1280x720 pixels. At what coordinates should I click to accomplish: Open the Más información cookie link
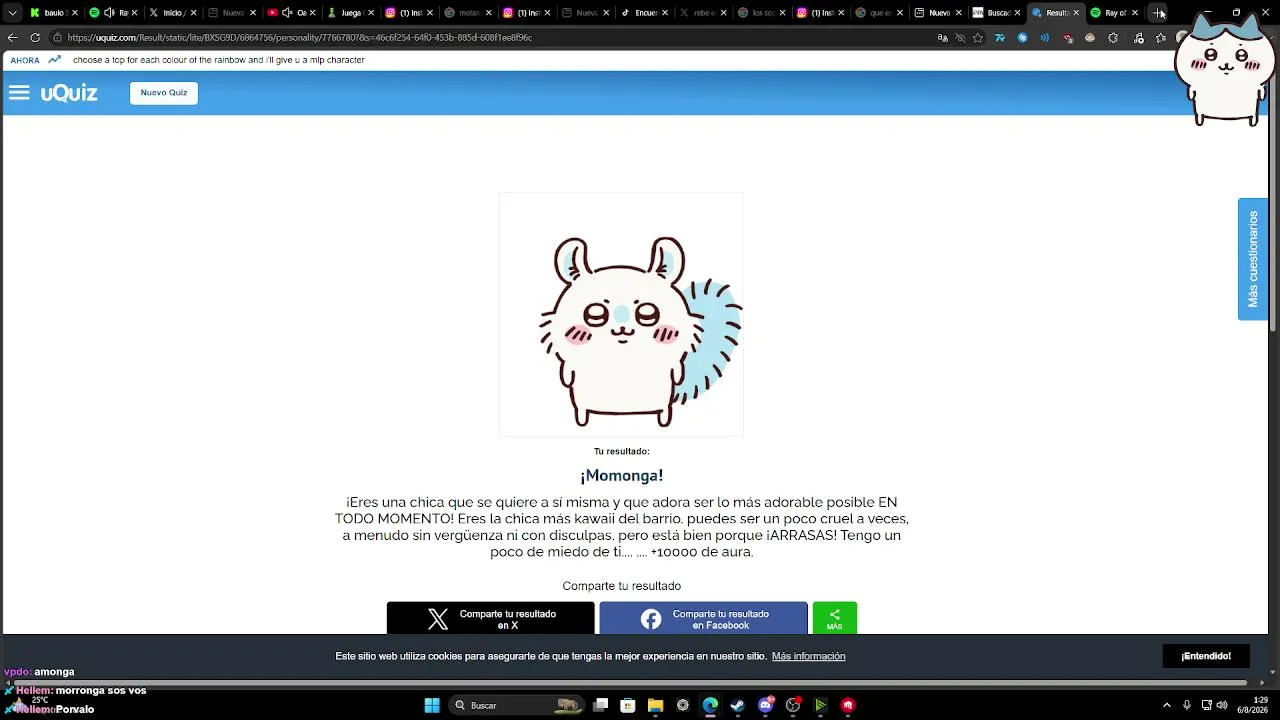[x=809, y=656]
